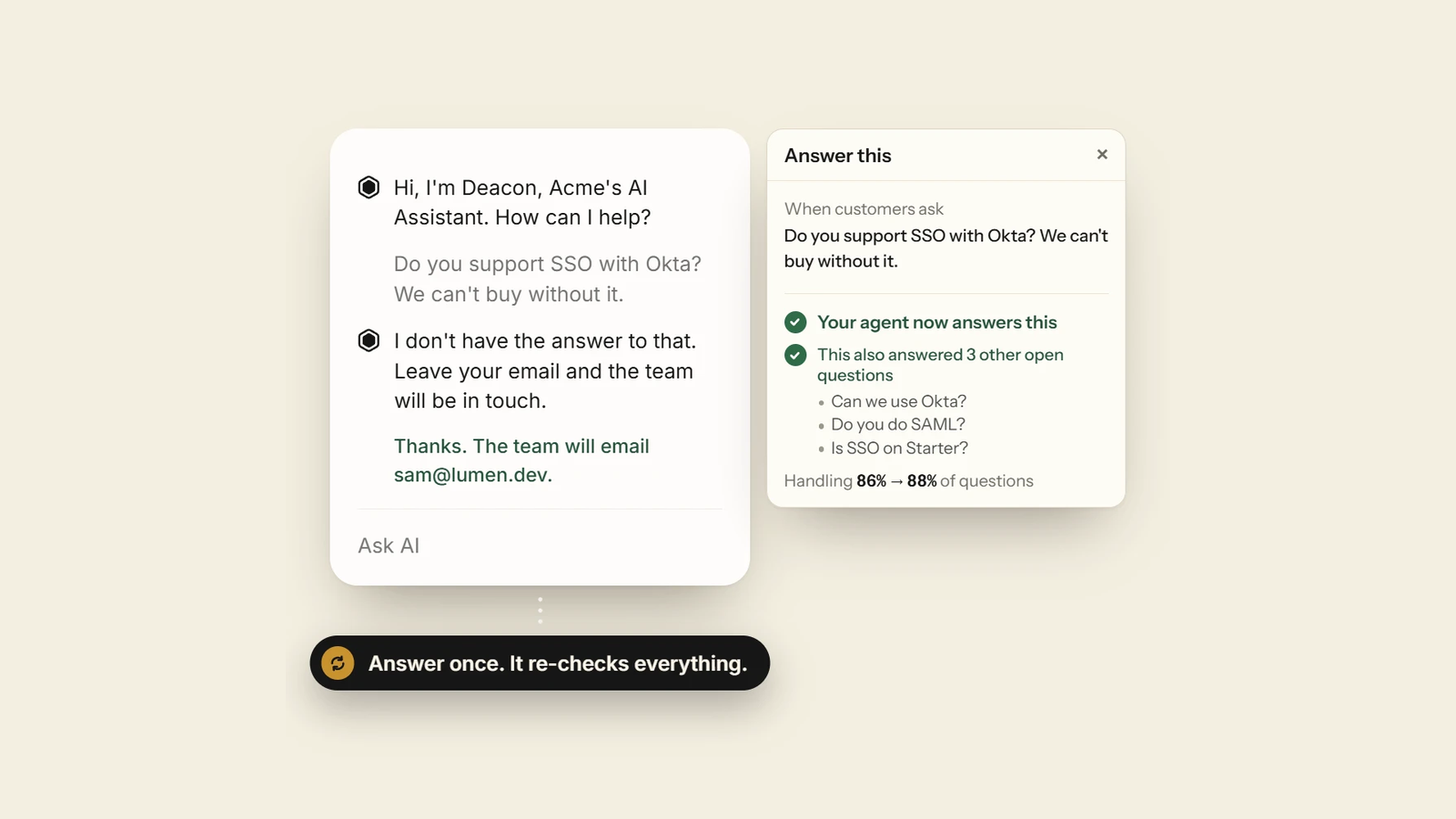Click the question text in the Answer this panel

[946, 248]
